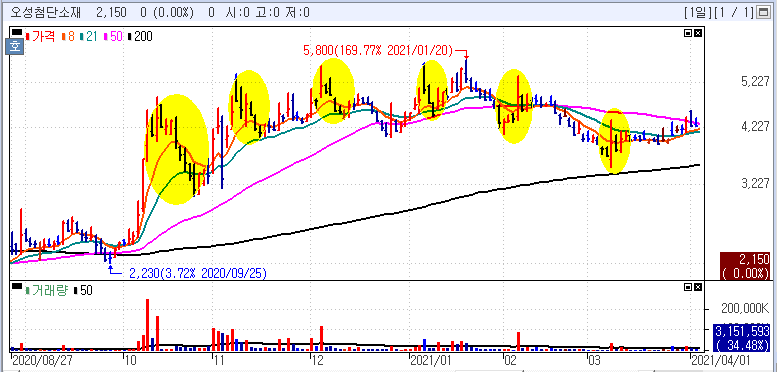Click the 11 month marker on date axis

pos(220,359)
